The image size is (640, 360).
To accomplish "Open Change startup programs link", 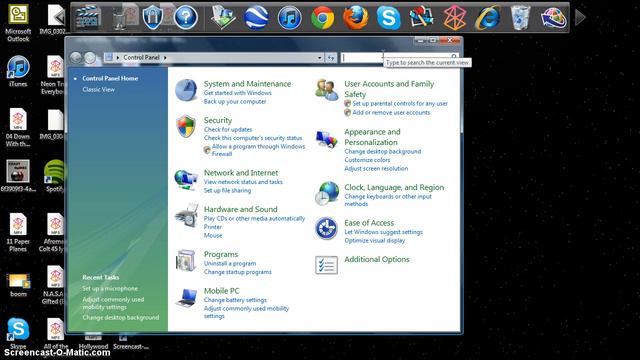I will tap(238, 272).
